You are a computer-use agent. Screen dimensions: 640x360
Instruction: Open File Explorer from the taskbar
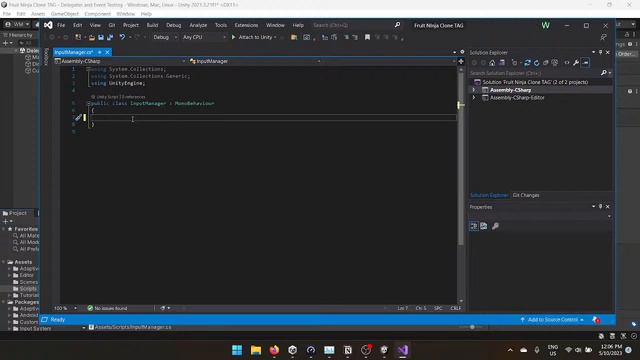[256, 350]
